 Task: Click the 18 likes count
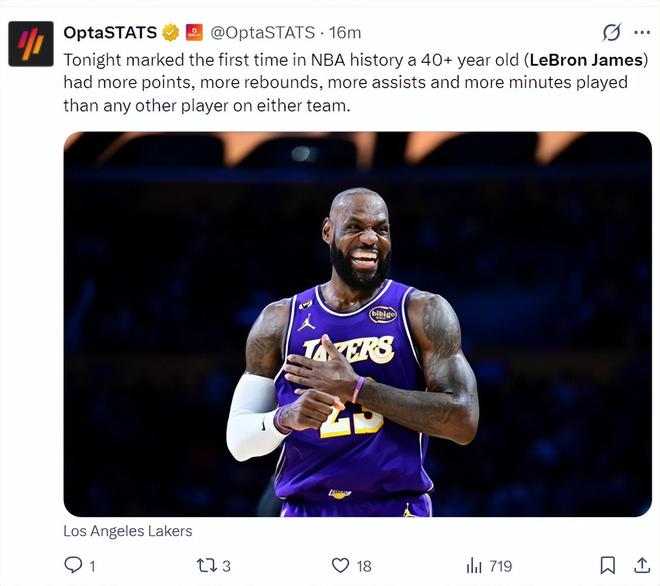point(364,566)
